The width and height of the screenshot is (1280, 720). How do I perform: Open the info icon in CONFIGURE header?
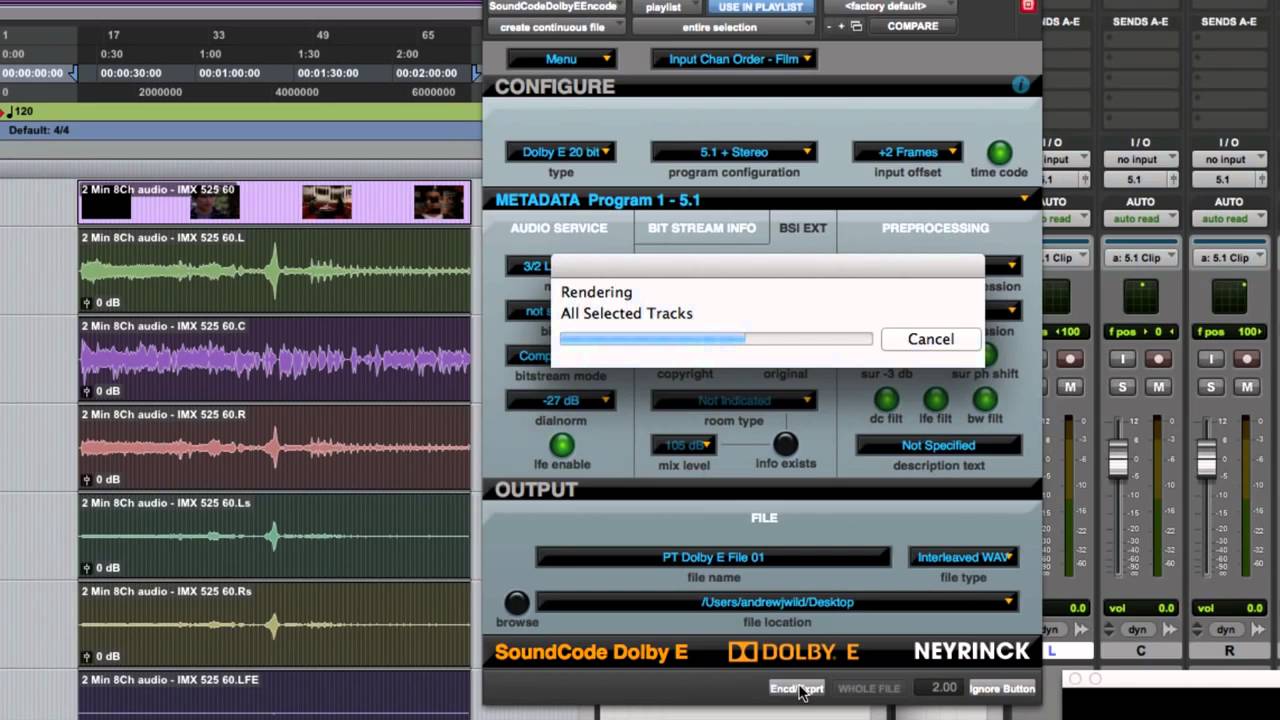pyautogui.click(x=1020, y=86)
